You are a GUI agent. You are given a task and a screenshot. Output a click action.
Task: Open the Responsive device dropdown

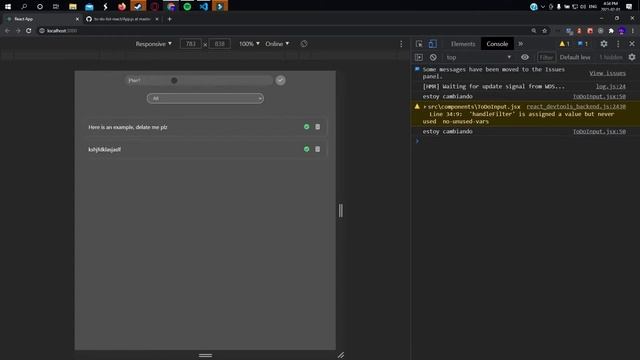(x=153, y=44)
